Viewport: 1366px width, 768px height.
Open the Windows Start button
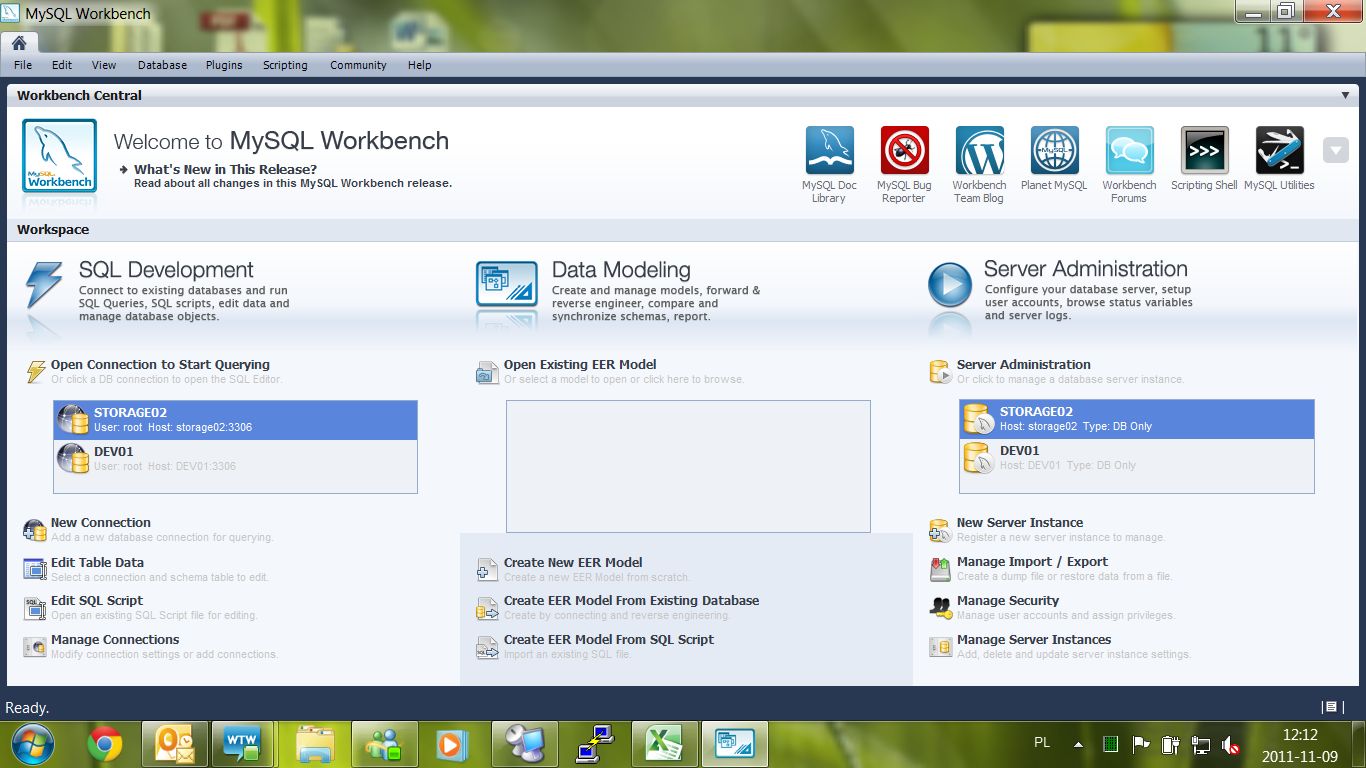pos(33,744)
